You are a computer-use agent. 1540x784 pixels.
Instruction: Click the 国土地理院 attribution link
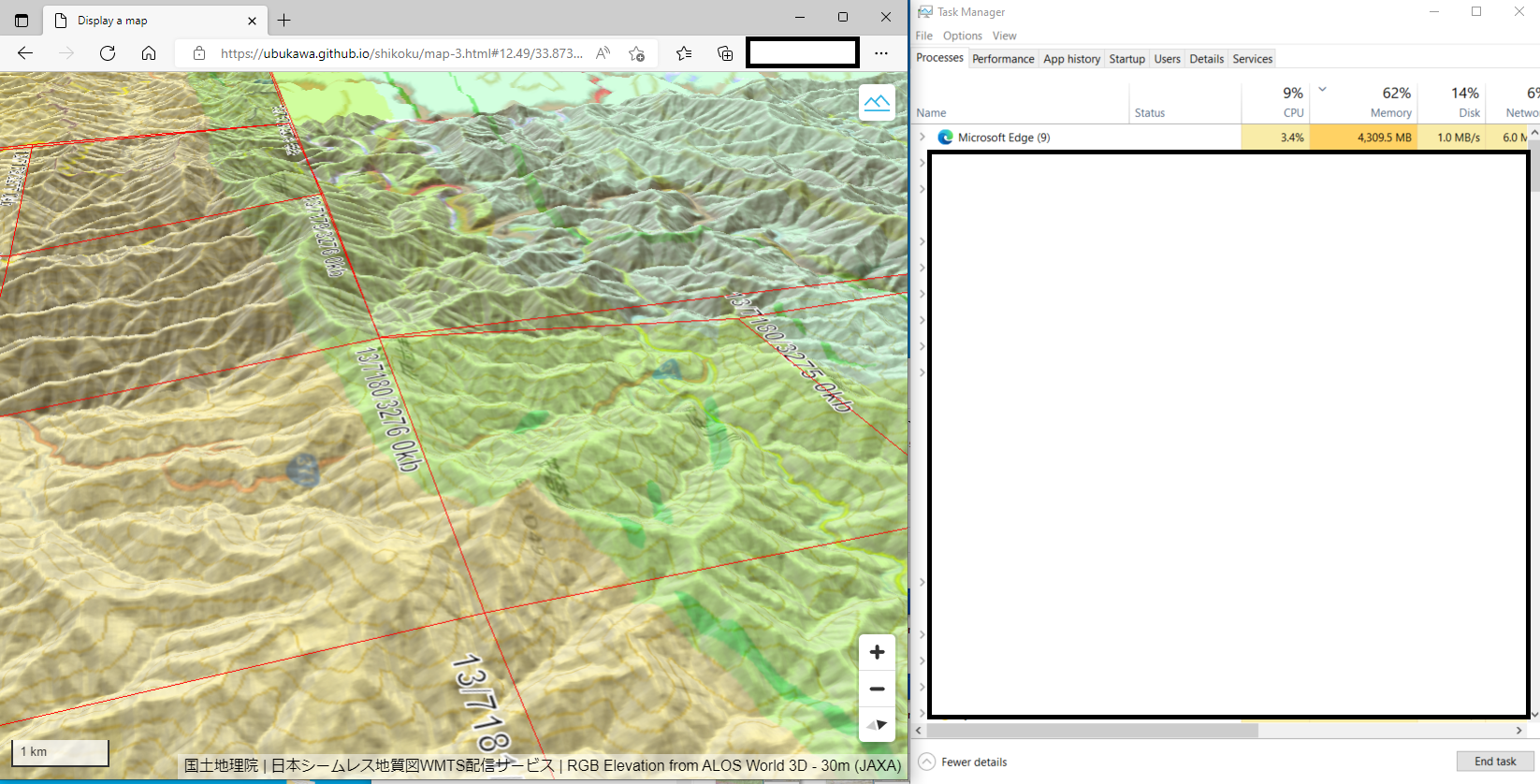(x=221, y=765)
